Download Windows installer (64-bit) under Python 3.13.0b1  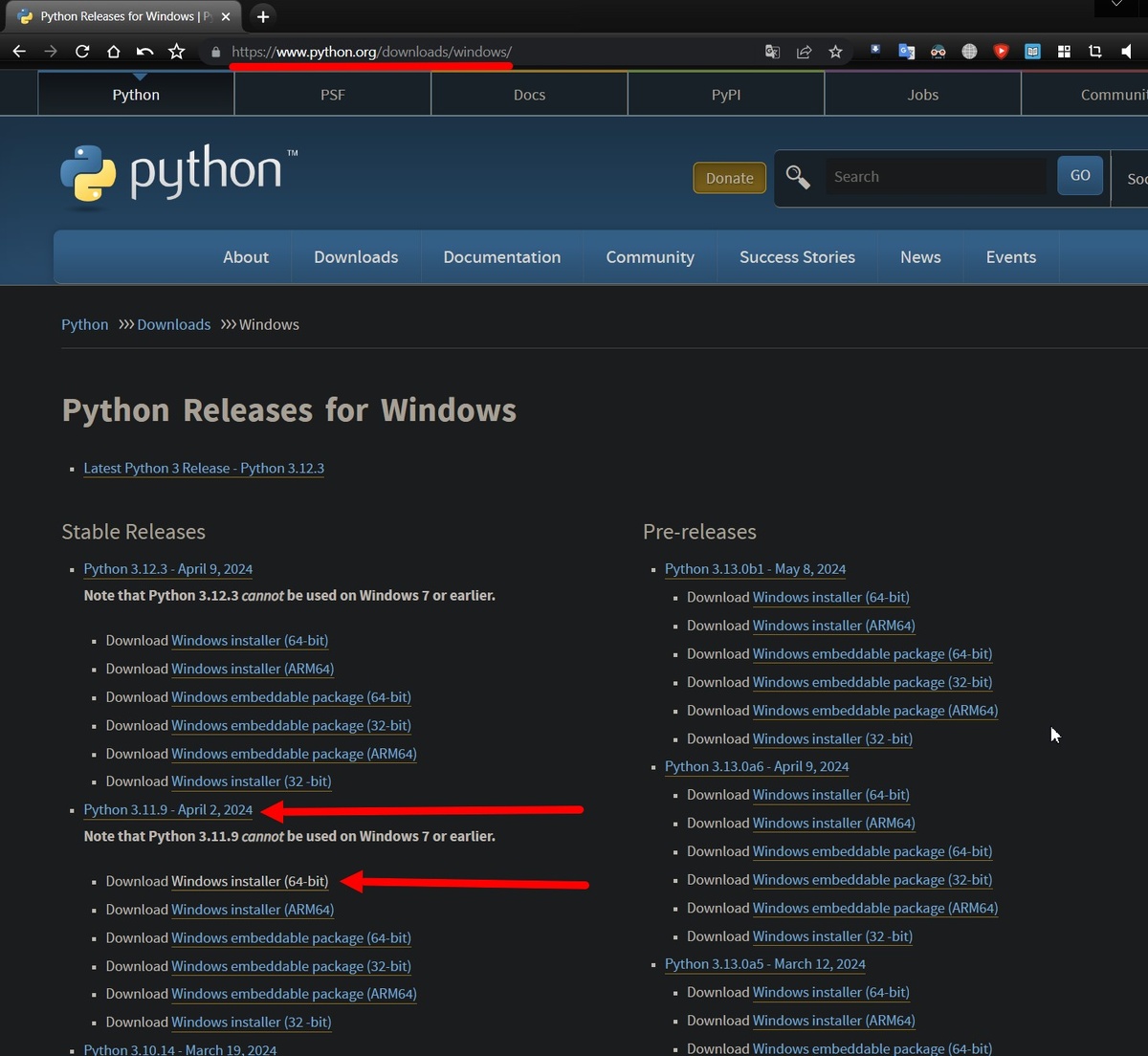[831, 597]
